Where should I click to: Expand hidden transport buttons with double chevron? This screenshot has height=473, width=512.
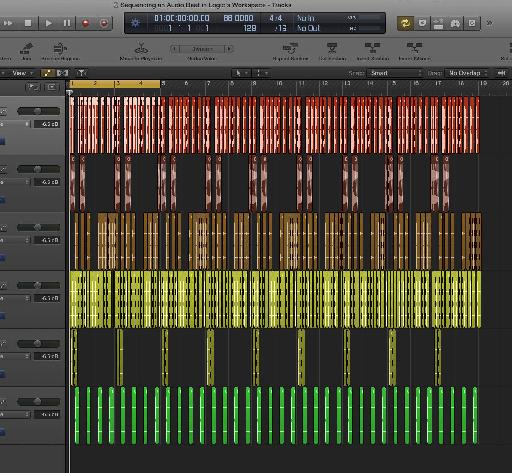point(489,23)
